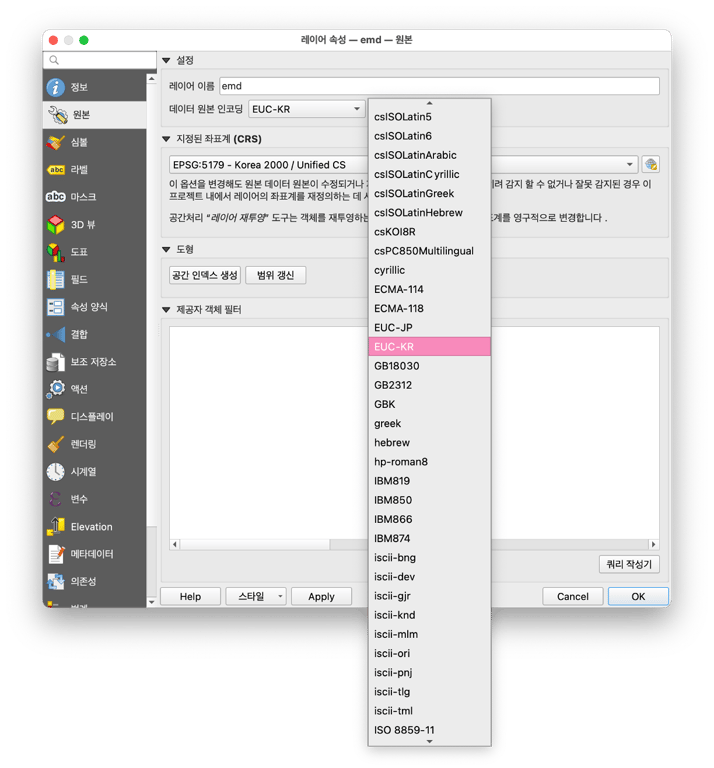Choose csKOI8R encoding
The height and width of the screenshot is (768, 714).
(429, 232)
